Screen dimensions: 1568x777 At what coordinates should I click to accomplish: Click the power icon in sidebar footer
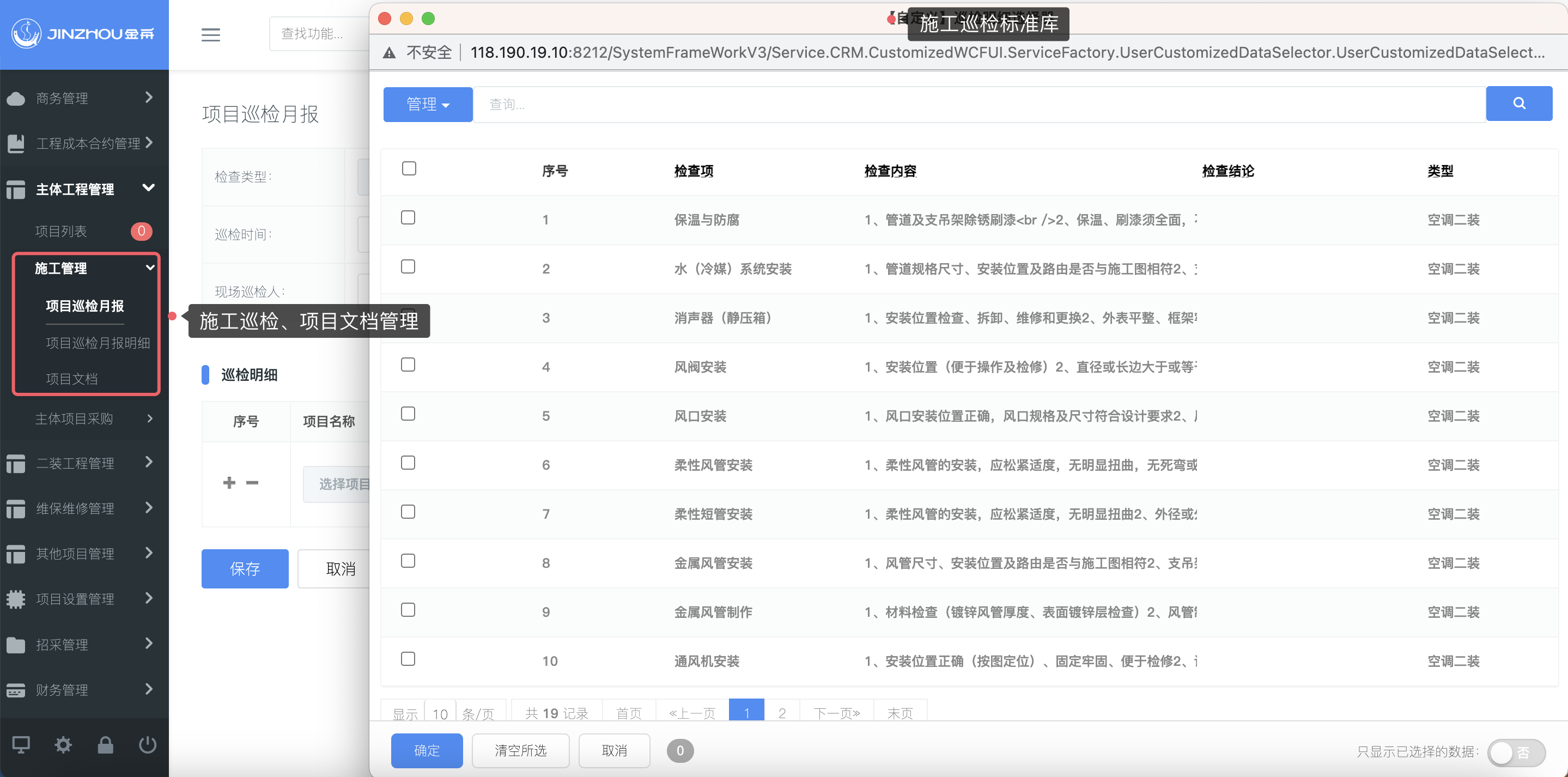(147, 744)
